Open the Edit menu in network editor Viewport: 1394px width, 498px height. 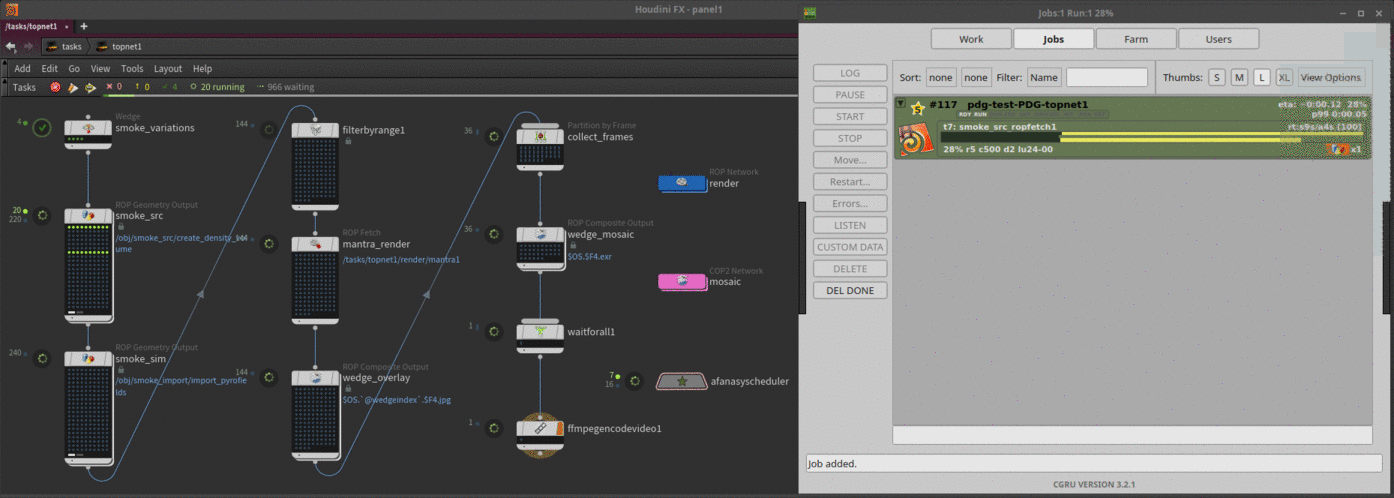point(49,69)
